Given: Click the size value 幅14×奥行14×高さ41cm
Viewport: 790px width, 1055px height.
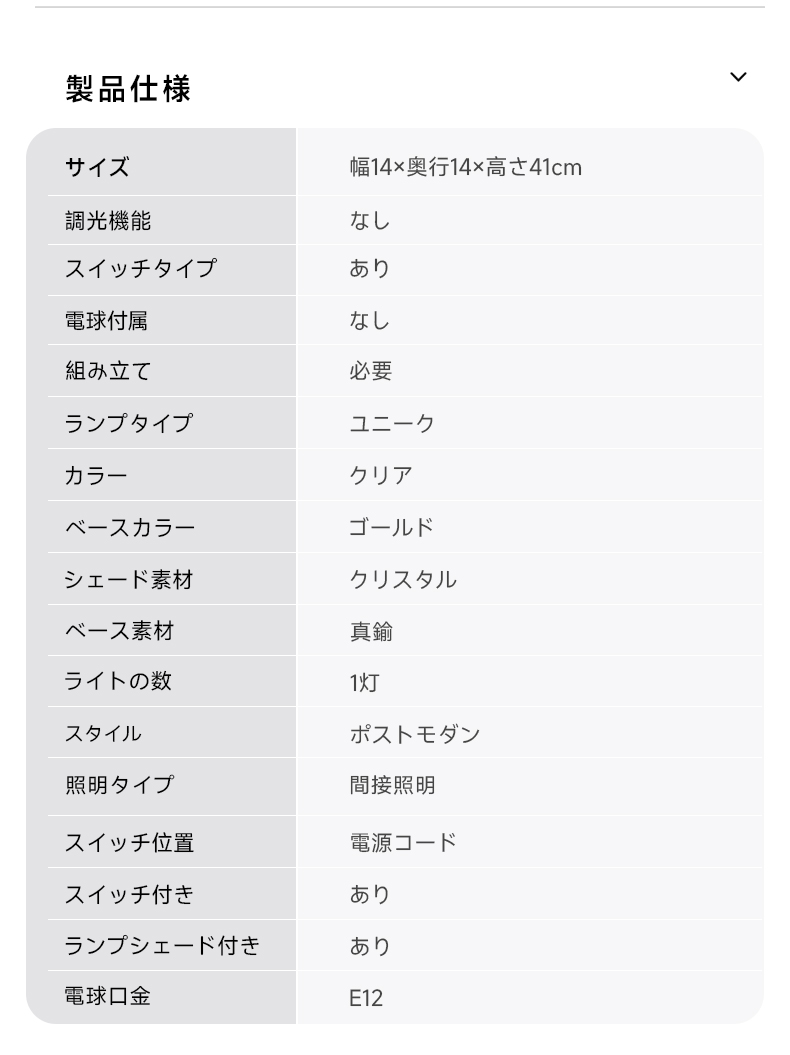Looking at the screenshot, I should [x=466, y=167].
